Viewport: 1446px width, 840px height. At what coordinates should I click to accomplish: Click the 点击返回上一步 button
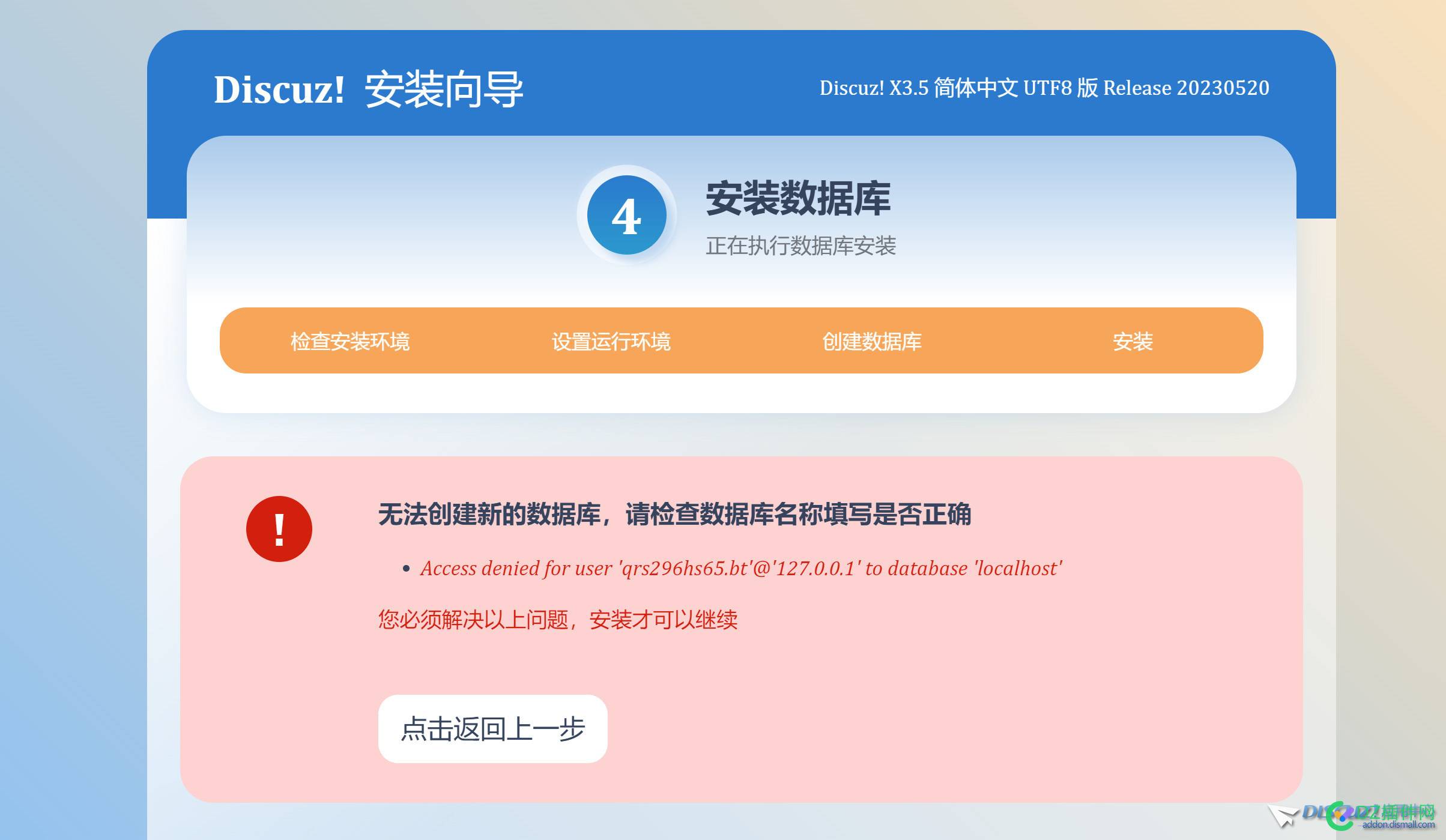point(492,728)
